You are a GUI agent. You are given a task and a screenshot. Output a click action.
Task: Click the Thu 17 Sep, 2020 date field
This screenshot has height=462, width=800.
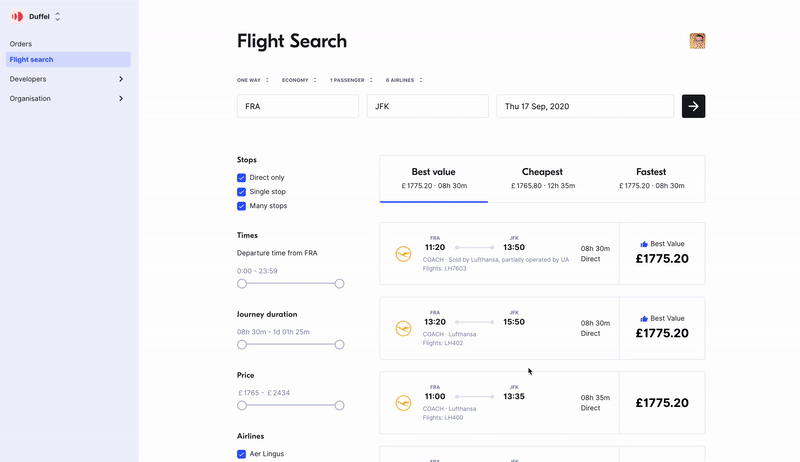pyautogui.click(x=585, y=106)
